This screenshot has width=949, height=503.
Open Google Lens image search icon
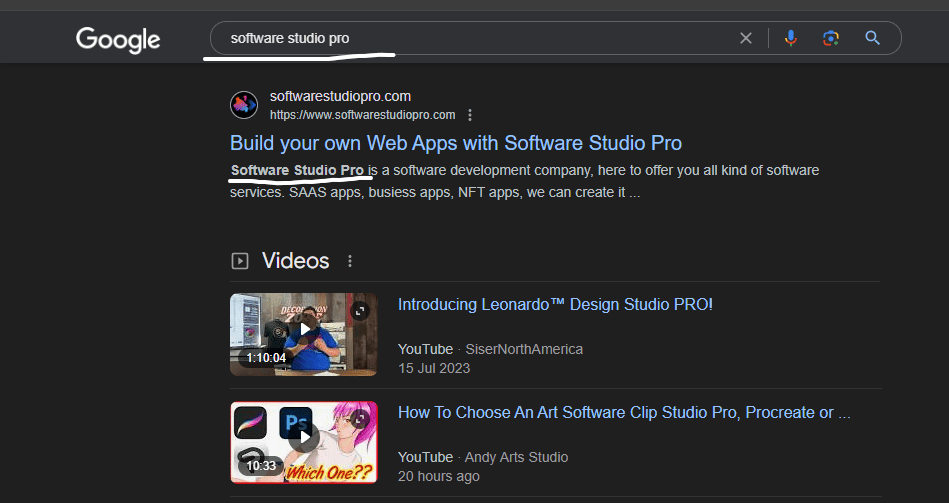pos(831,38)
